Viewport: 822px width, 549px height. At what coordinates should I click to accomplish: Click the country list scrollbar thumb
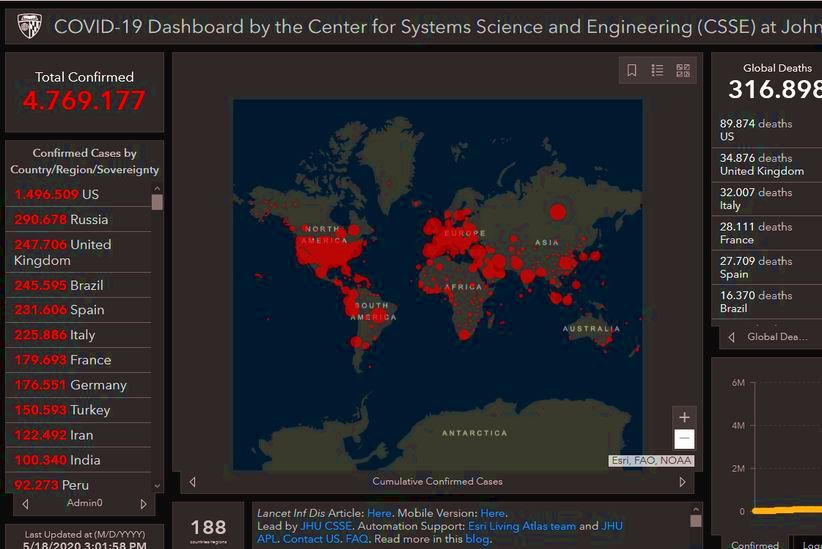coord(157,201)
